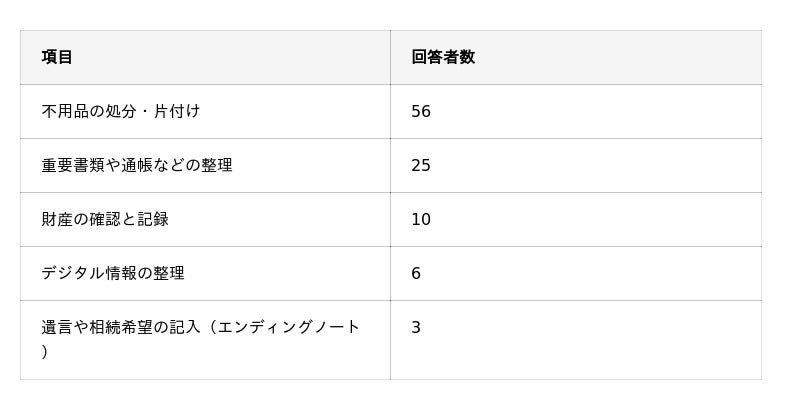This screenshot has width=800, height=410.
Task: Click the cell showing 25
Action: point(421,165)
